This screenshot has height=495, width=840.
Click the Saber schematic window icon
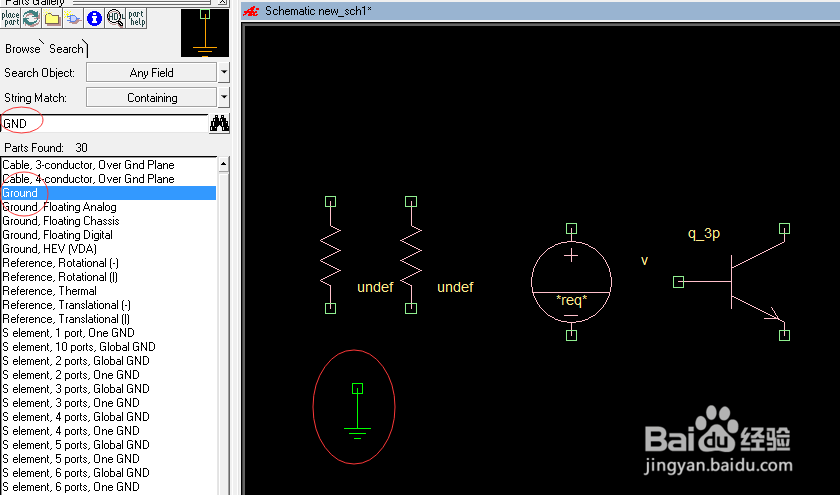251,11
